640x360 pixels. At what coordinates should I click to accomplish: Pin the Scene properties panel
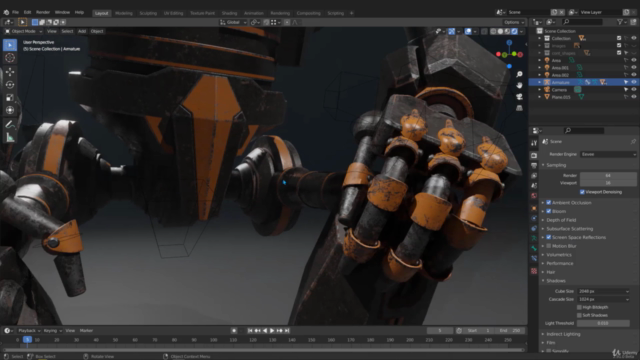(x=633, y=141)
